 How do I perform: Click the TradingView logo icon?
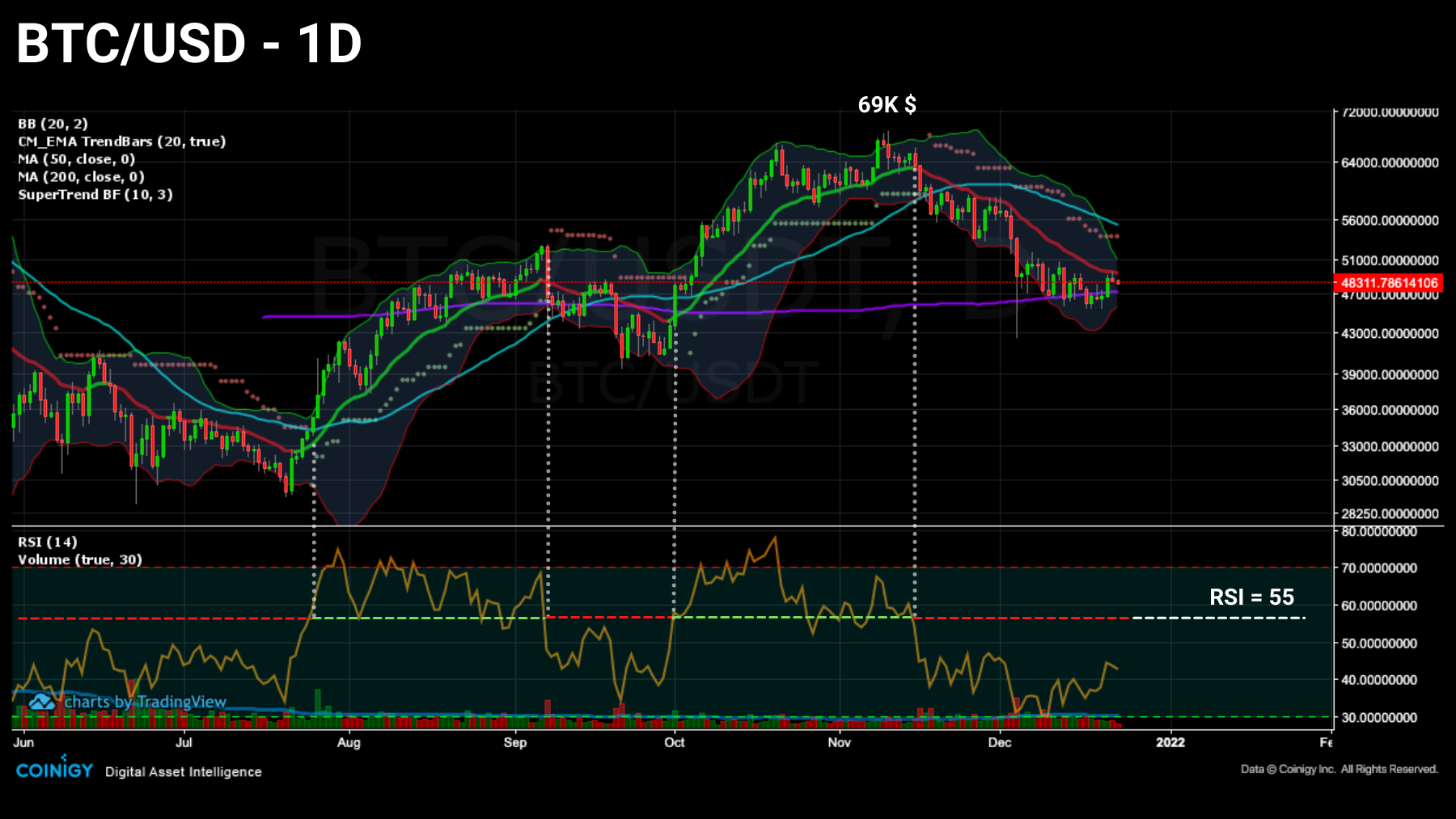pos(40,702)
